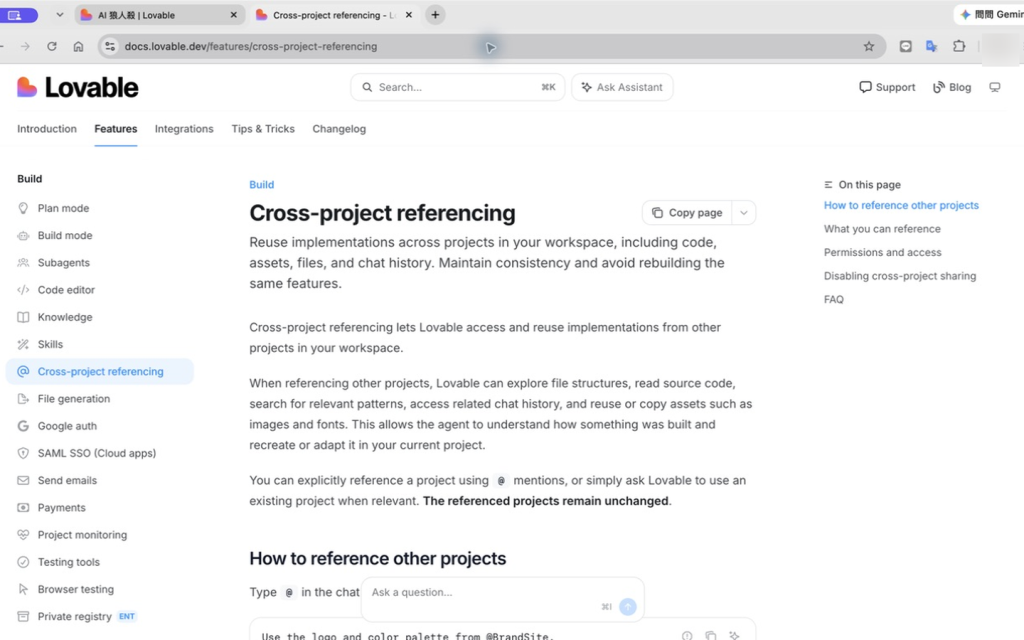The height and width of the screenshot is (640, 1024).
Task: Click the ENT badge beside Private registry
Action: click(x=127, y=616)
